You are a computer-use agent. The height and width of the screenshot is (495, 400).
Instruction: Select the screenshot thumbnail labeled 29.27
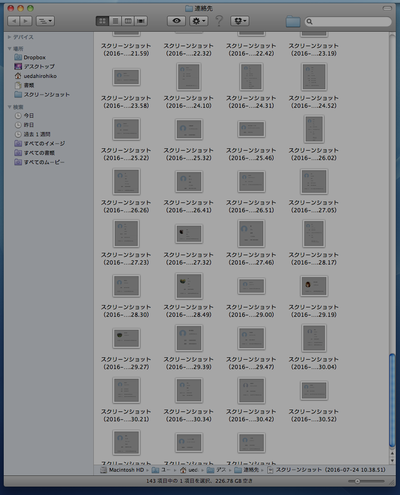[126, 338]
